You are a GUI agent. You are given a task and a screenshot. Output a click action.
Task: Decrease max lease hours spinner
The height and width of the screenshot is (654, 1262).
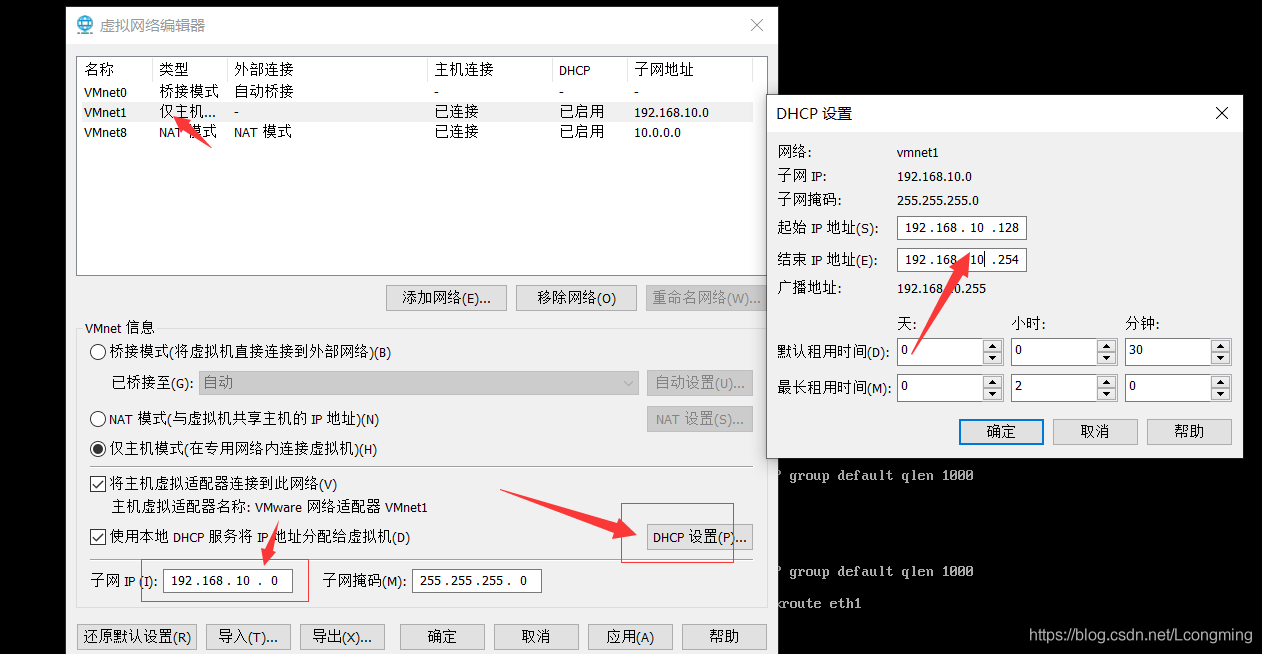click(x=1106, y=392)
